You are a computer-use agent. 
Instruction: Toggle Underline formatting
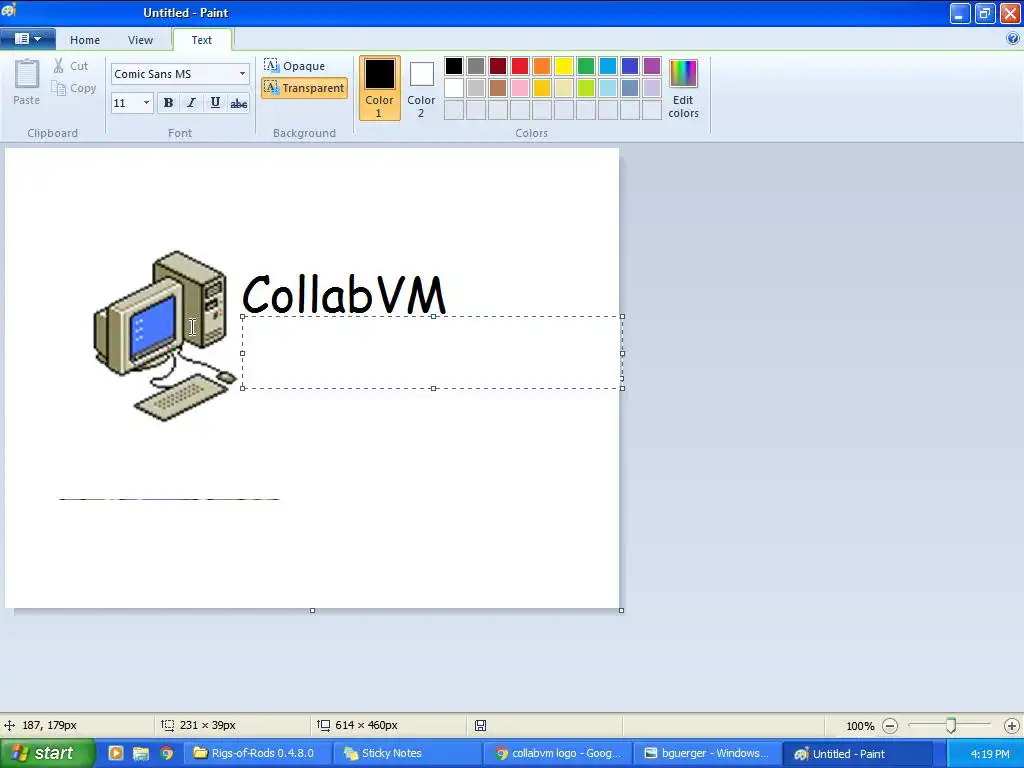coord(215,103)
